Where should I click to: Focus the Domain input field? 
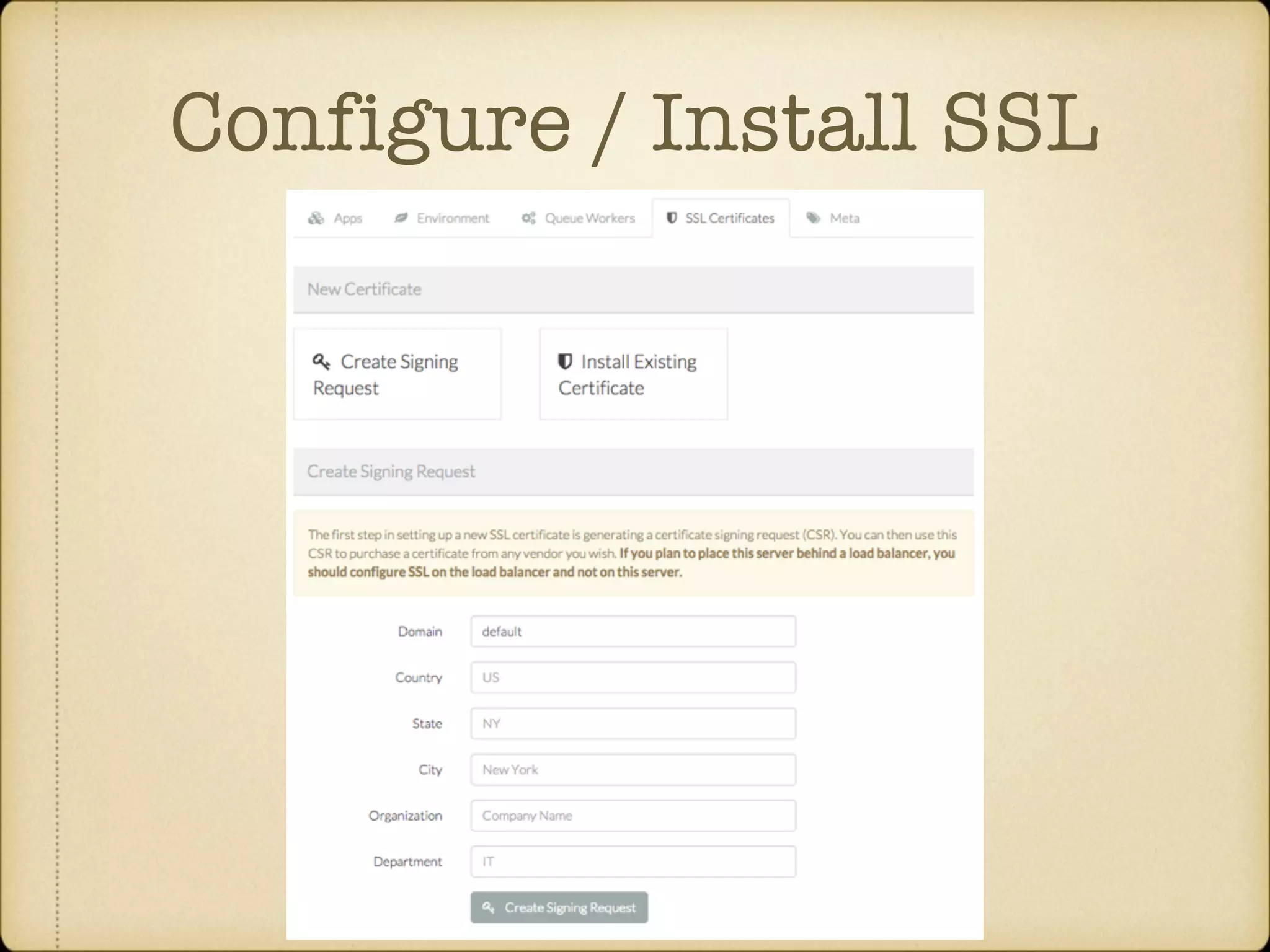[633, 632]
